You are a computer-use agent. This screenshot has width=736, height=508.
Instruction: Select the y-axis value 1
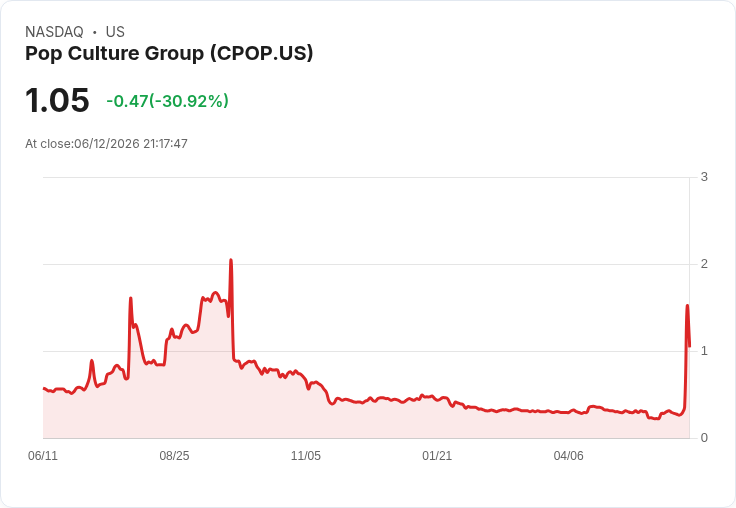(704, 351)
